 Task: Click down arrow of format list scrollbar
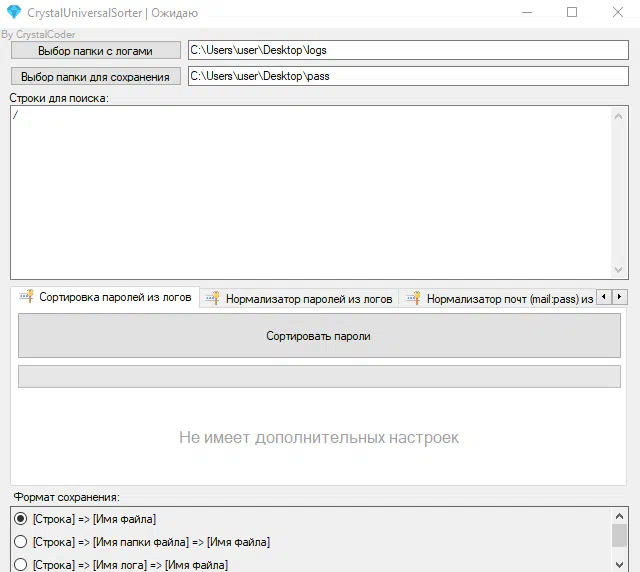tap(619, 565)
